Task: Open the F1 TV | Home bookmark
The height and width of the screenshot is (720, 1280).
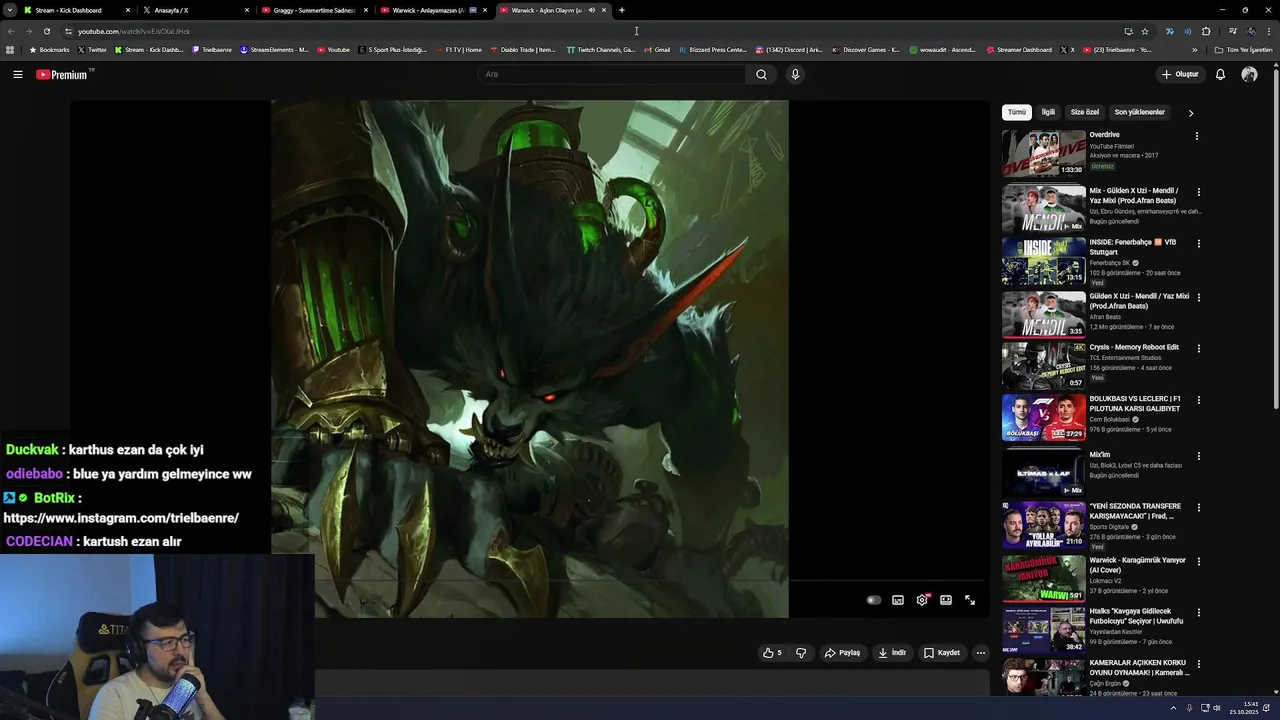Action: 458,50
